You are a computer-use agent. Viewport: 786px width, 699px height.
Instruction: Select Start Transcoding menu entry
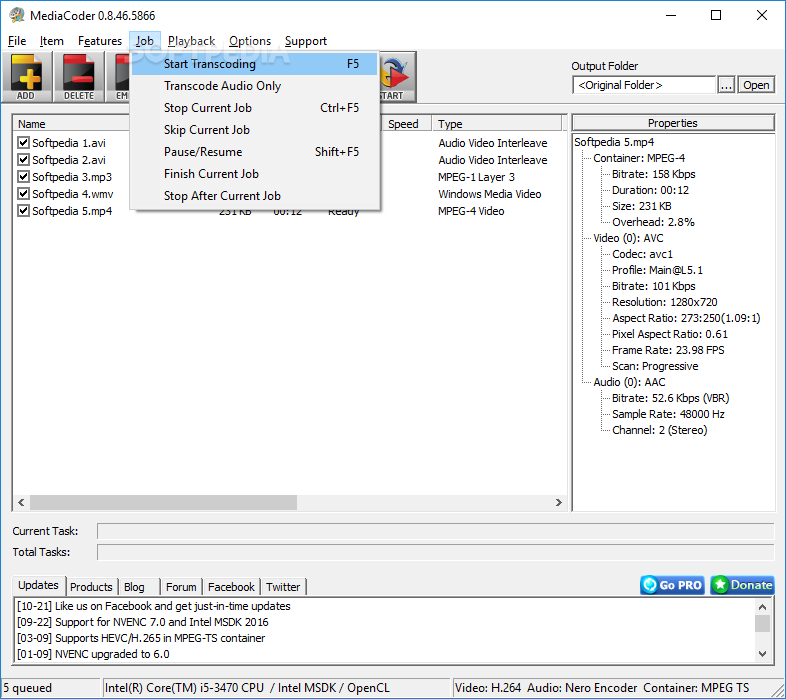tap(255, 64)
